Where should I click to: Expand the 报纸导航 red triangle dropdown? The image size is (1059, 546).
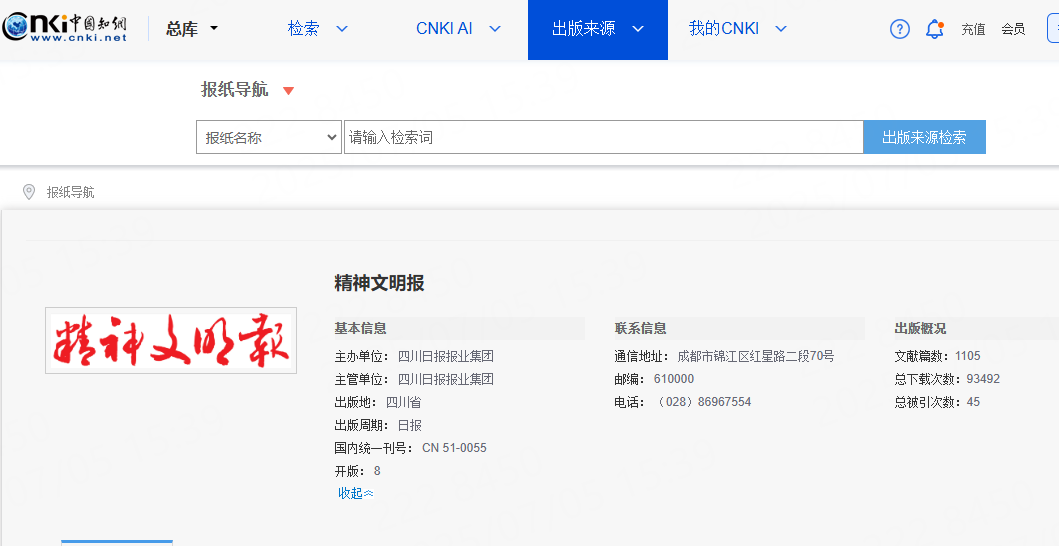(x=288, y=91)
